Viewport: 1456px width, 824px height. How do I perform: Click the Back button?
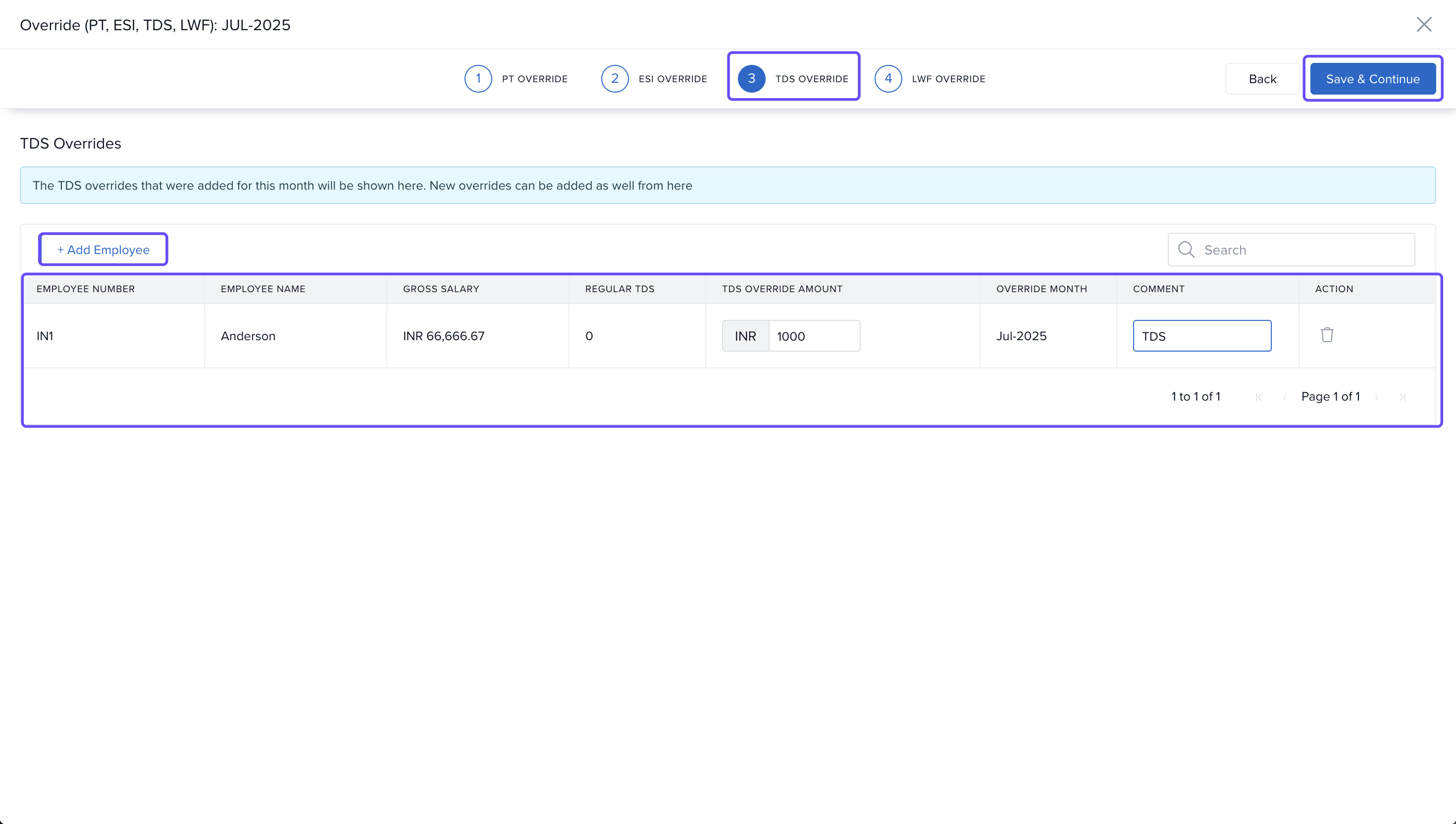click(x=1262, y=79)
